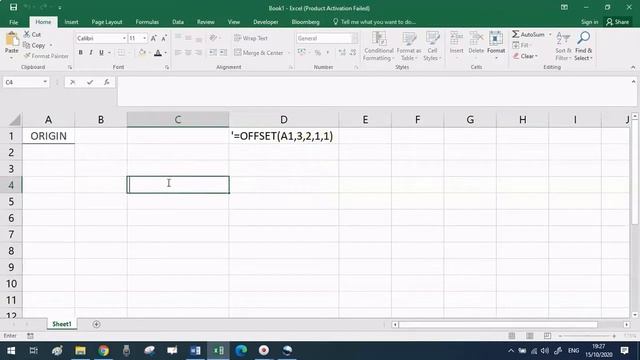Screen dimensions: 640x360
Task: Increase font size with A-up icon
Action: 153,38
